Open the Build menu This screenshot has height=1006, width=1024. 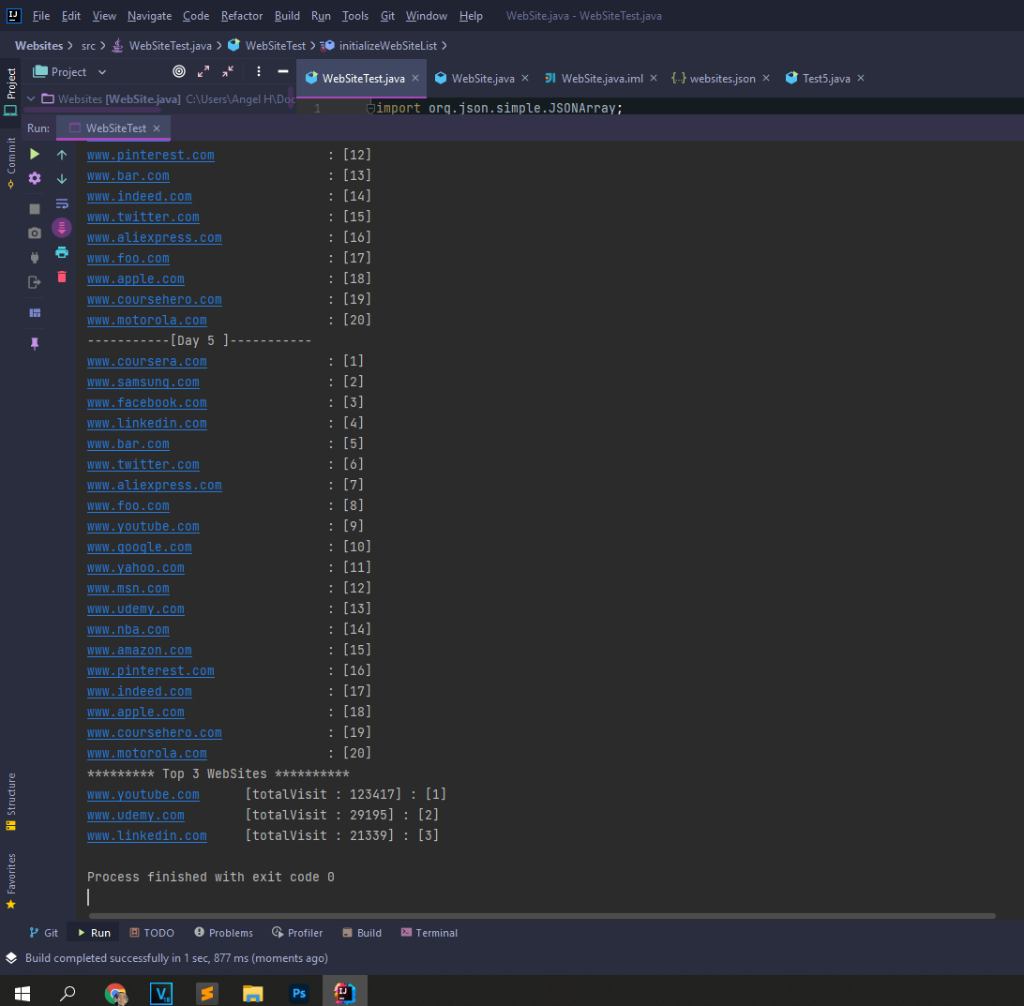click(287, 16)
